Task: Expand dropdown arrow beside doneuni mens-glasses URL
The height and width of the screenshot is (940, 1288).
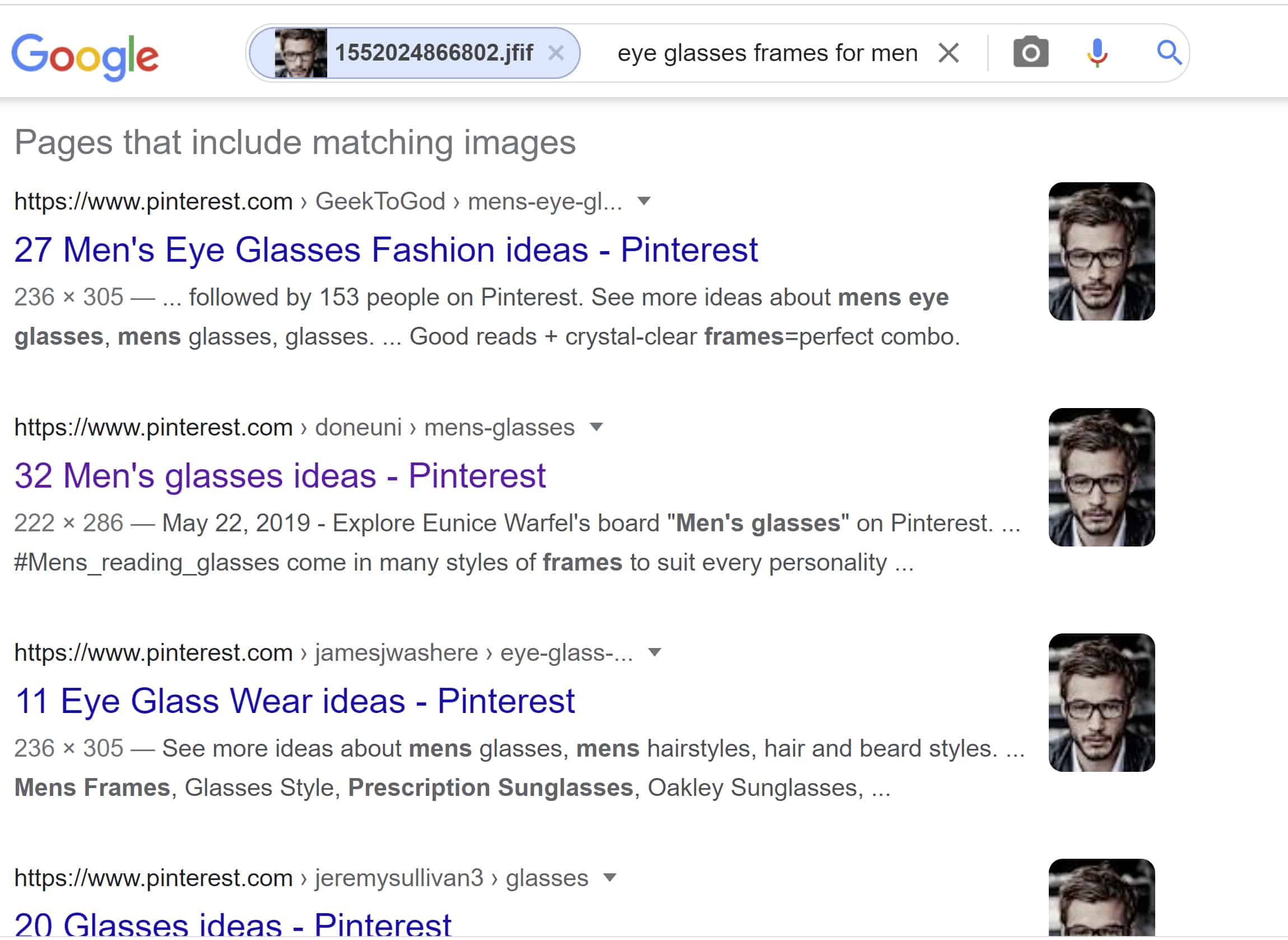Action: pyautogui.click(x=596, y=427)
